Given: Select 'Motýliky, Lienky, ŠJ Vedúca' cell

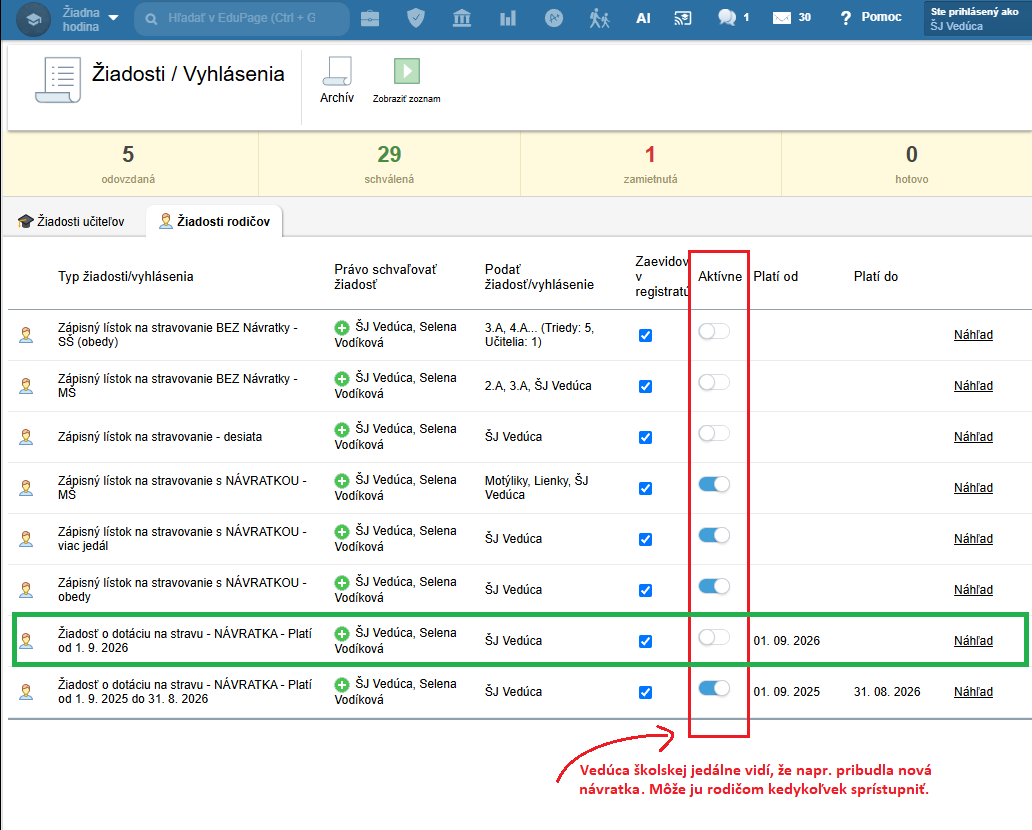Looking at the screenshot, I should click(x=537, y=488).
